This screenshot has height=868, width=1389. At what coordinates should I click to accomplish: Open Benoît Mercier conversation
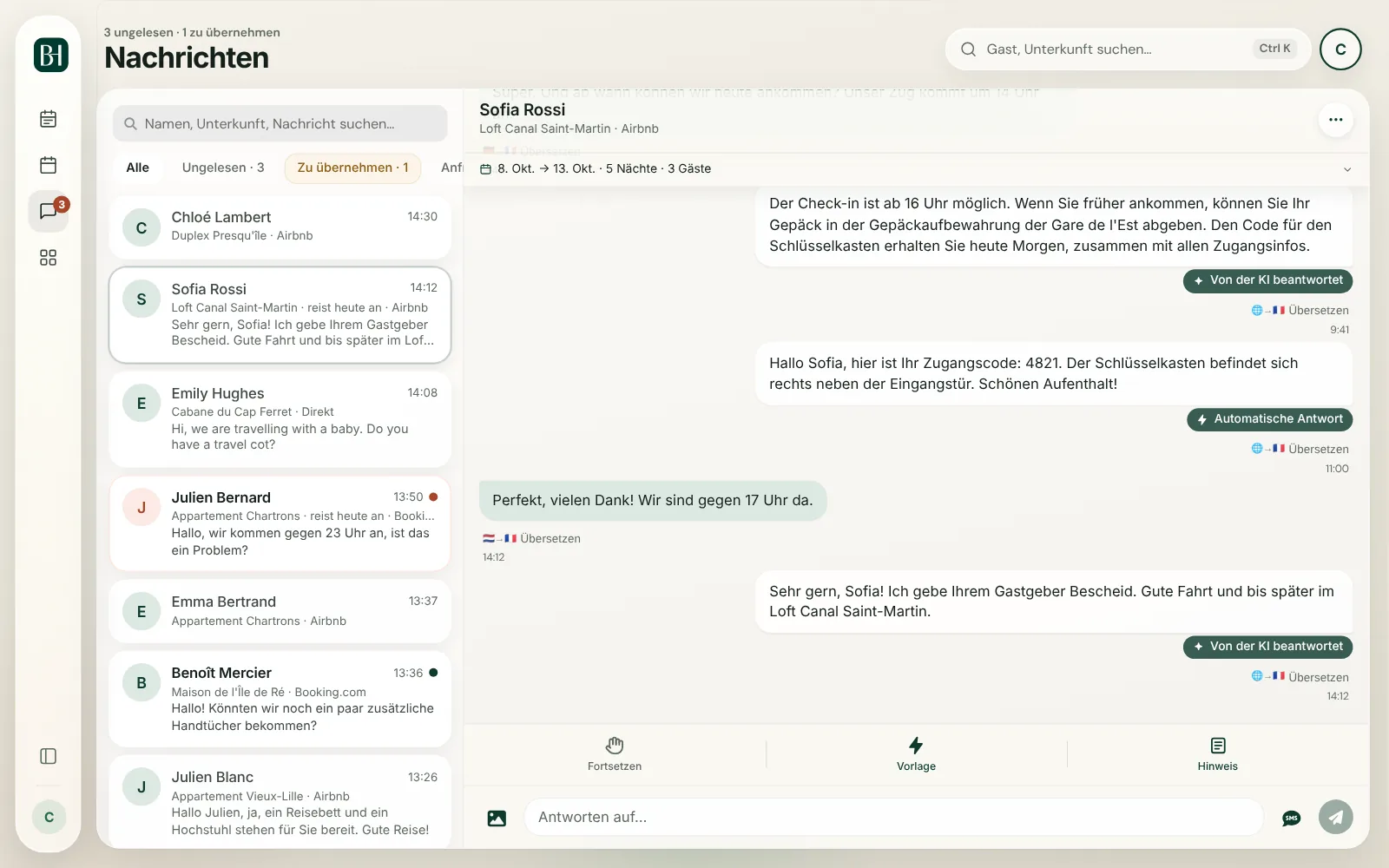[280, 699]
